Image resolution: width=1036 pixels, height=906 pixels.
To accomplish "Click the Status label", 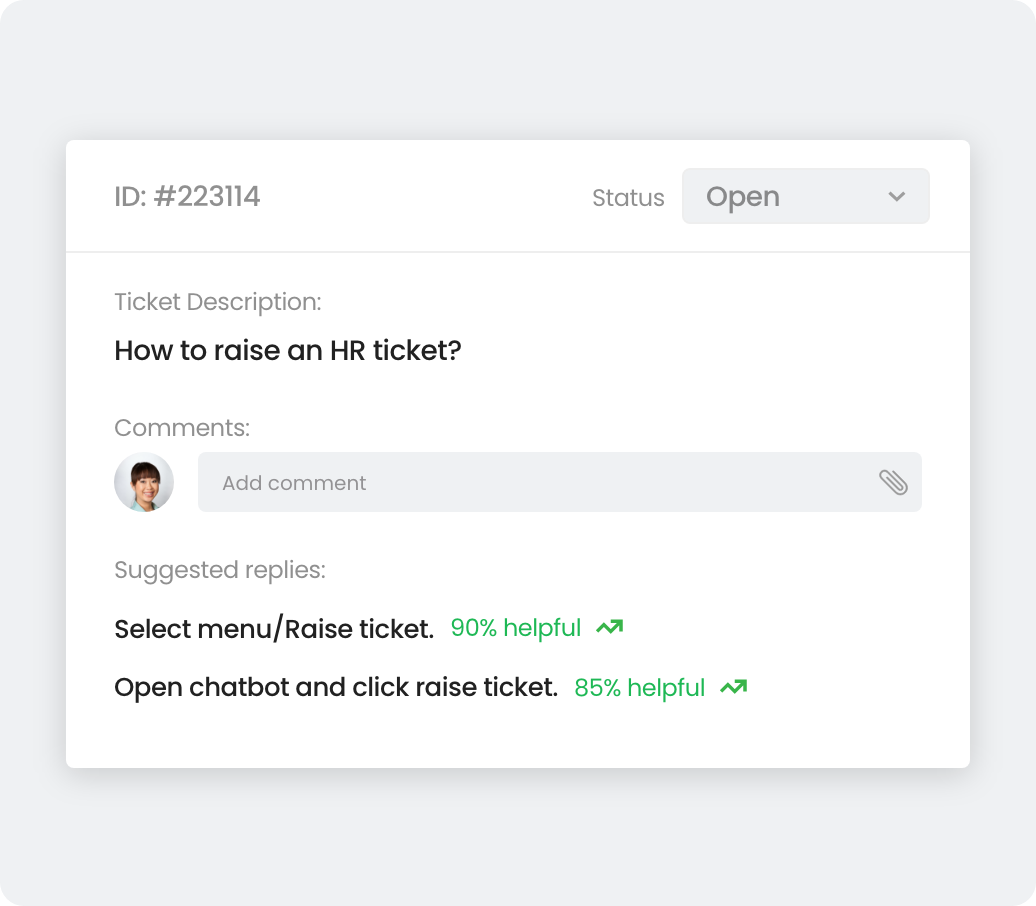I will (x=628, y=198).
